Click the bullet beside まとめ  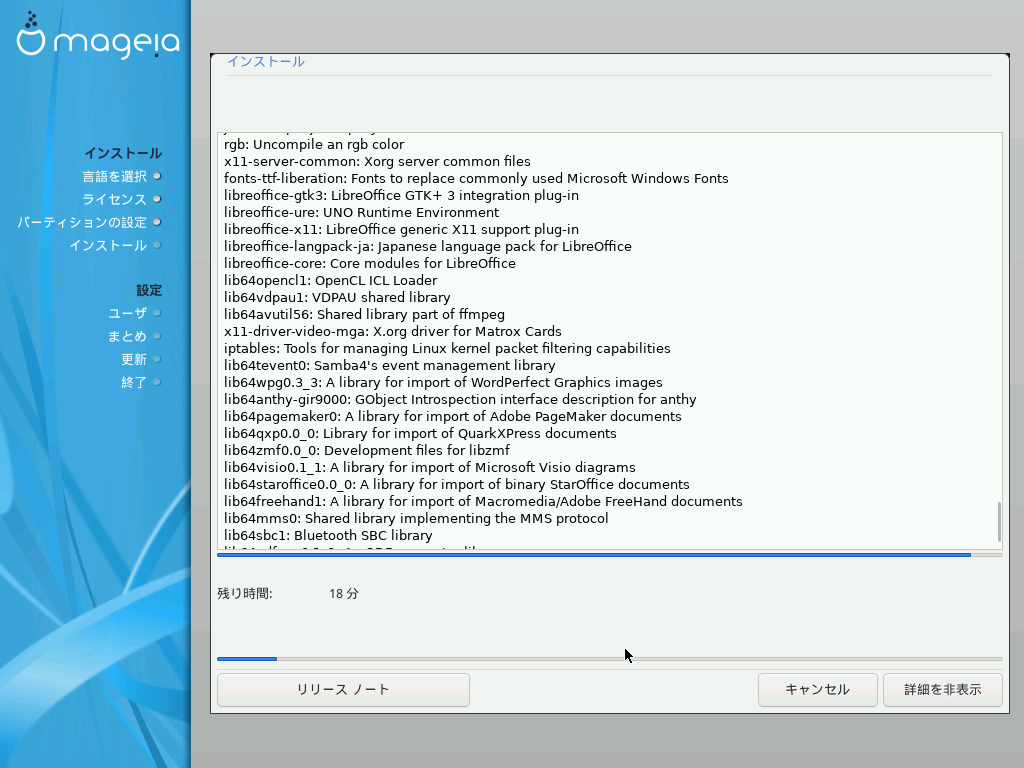[157, 336]
